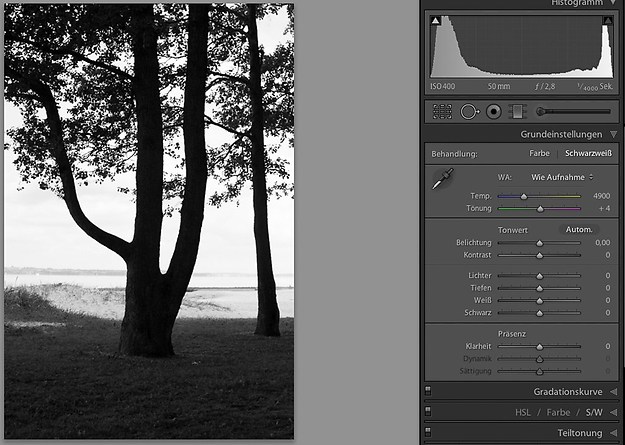The height and width of the screenshot is (445, 625).
Task: Collapse the Grundeinstellungen panel
Action: [613, 134]
